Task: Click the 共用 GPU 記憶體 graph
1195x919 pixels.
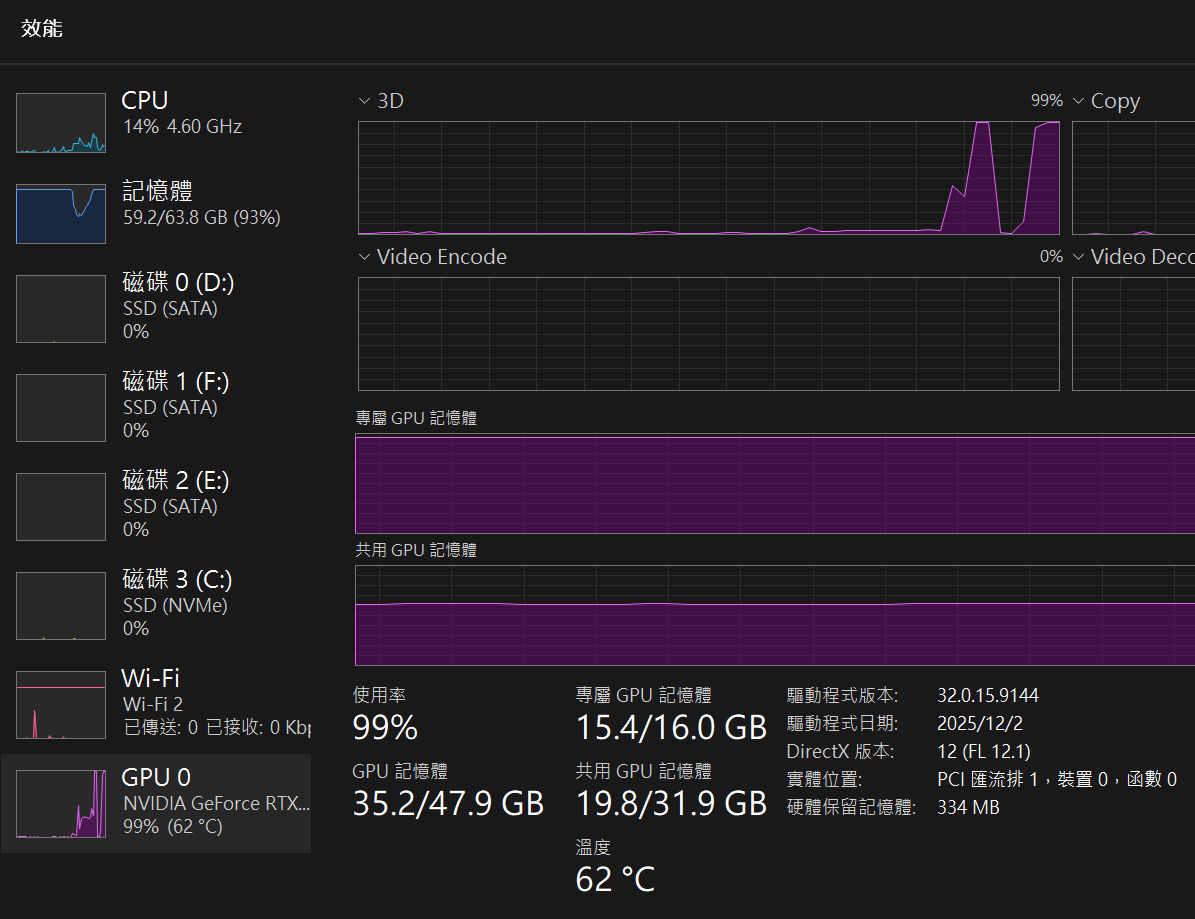Action: click(x=775, y=616)
